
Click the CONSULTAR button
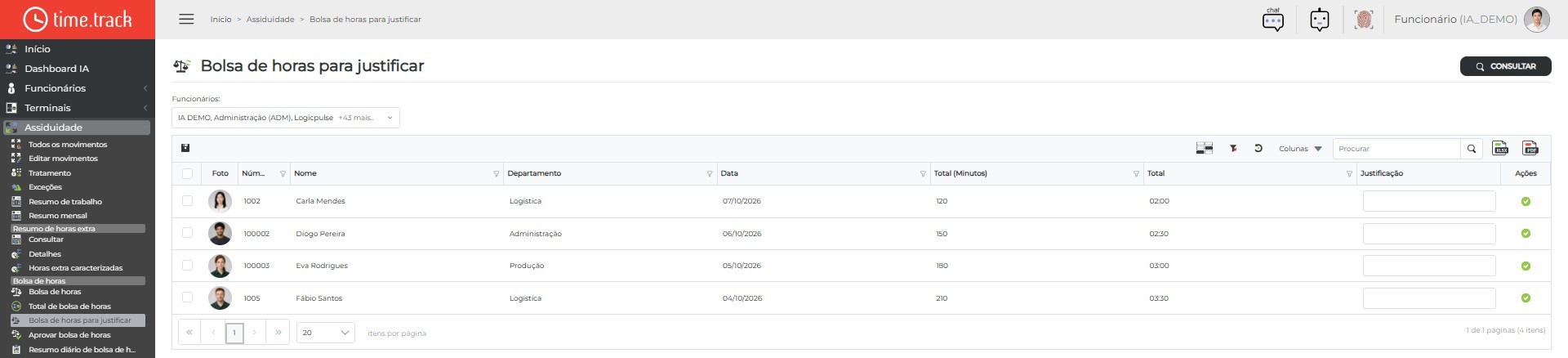[x=1505, y=66]
